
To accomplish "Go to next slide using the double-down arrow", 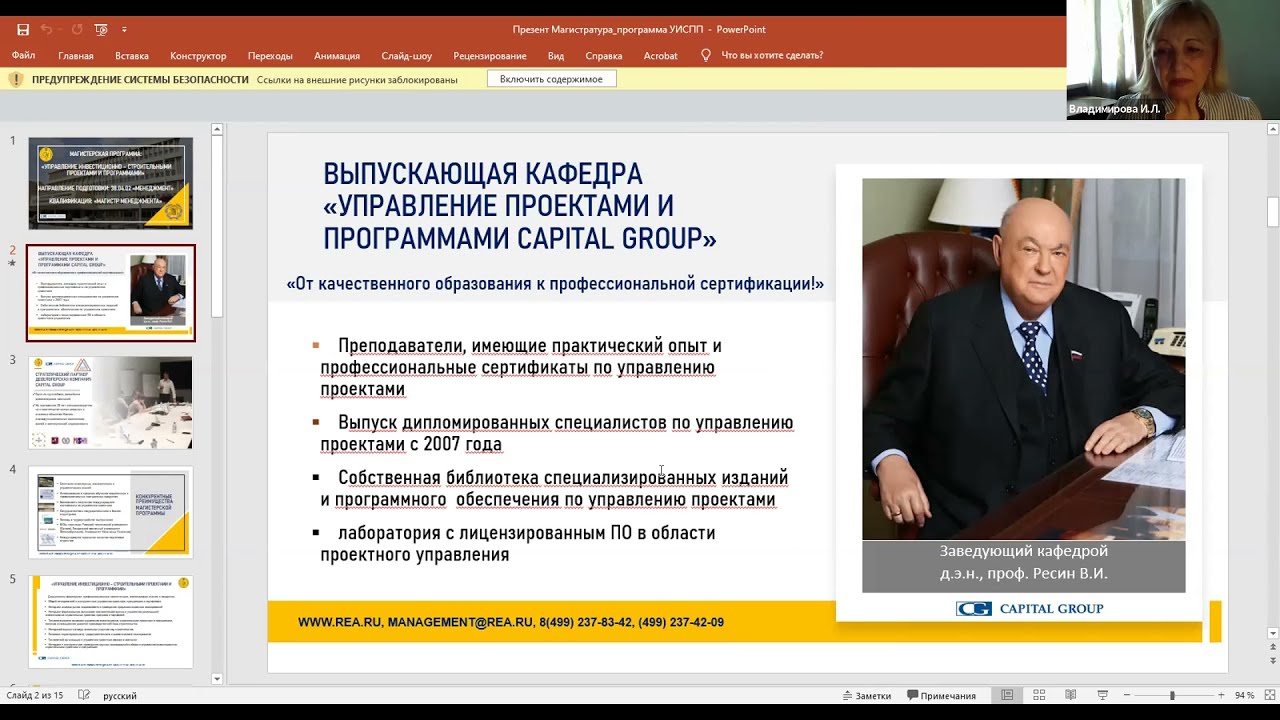I will click(1273, 661).
